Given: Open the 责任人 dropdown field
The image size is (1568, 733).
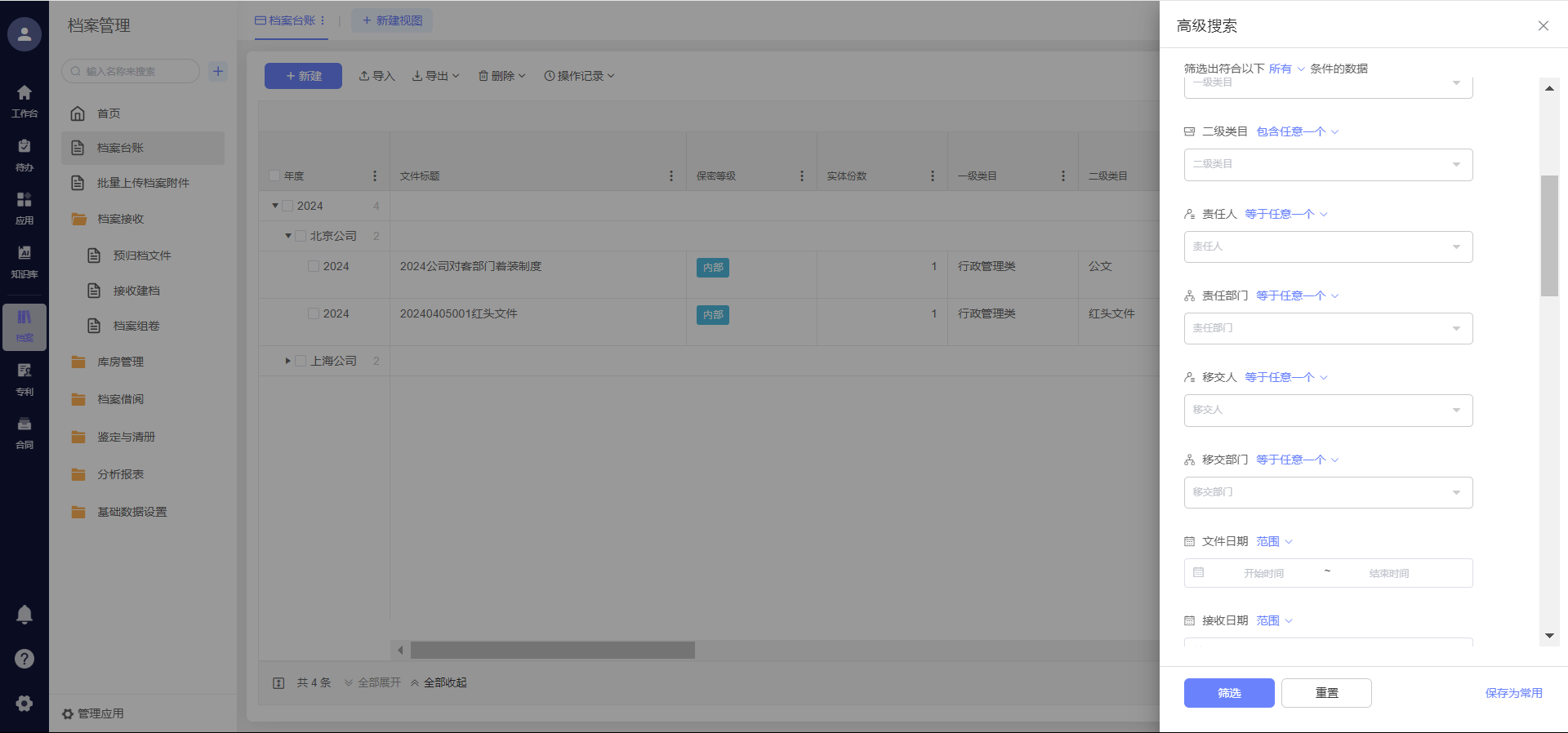Looking at the screenshot, I should [x=1328, y=247].
